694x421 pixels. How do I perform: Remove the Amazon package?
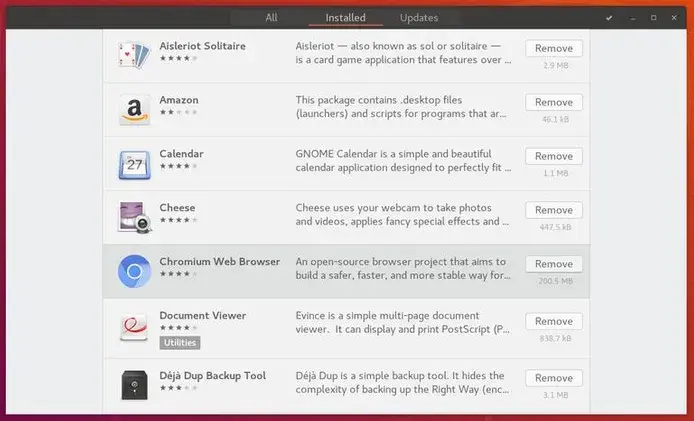pyautogui.click(x=554, y=102)
